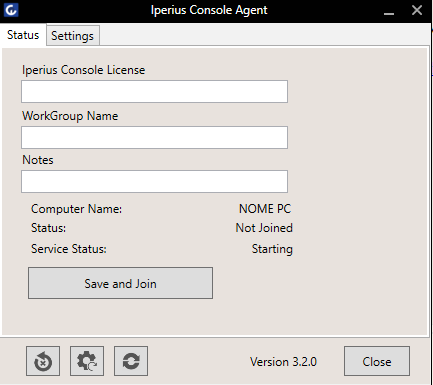Click into the Notes text box

[154, 182]
